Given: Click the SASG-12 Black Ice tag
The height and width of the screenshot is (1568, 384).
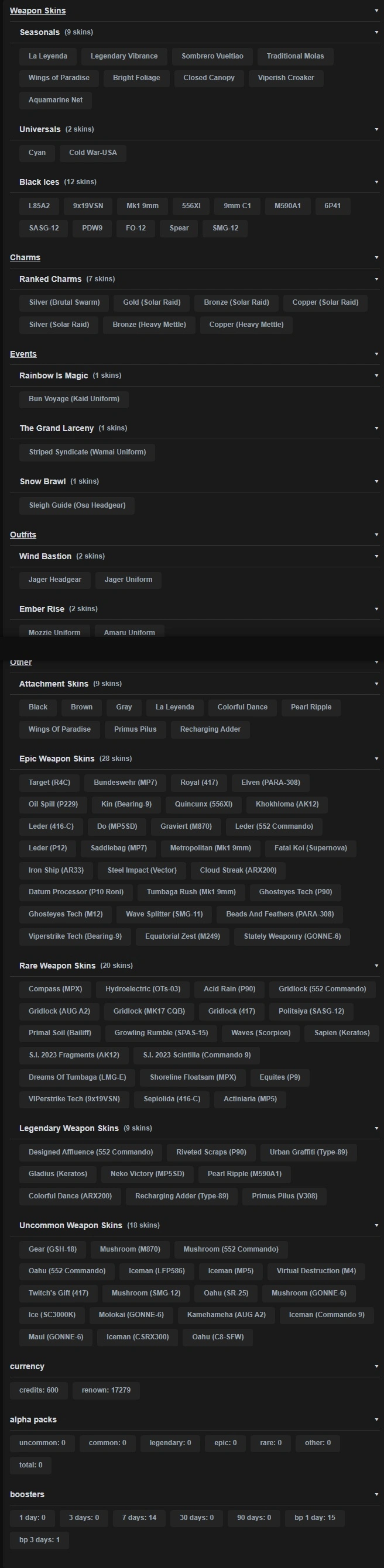Looking at the screenshot, I should (44, 228).
